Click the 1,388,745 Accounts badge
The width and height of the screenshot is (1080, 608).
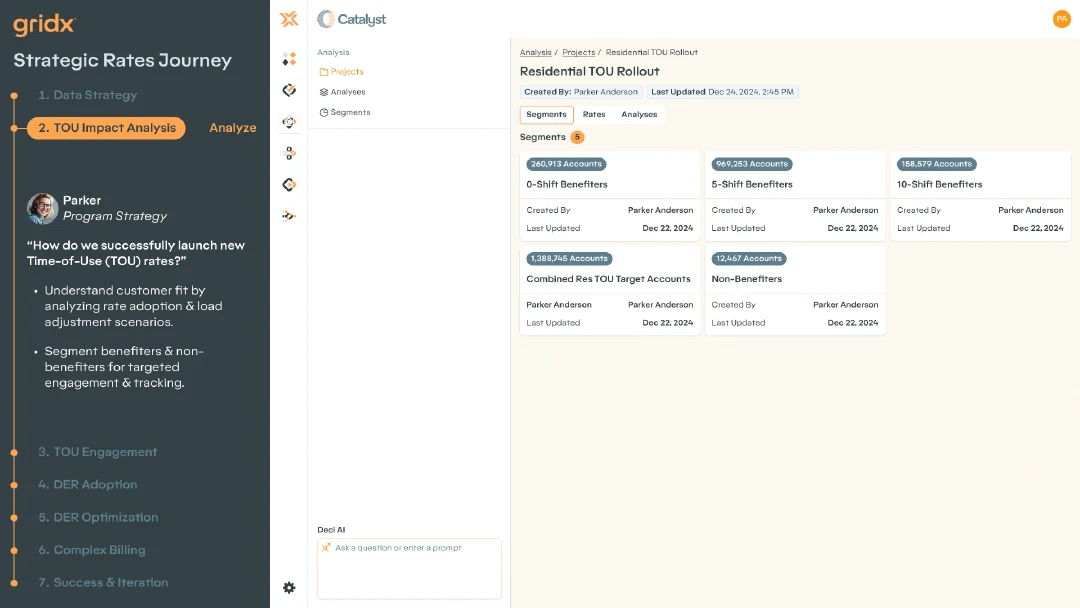(569, 258)
